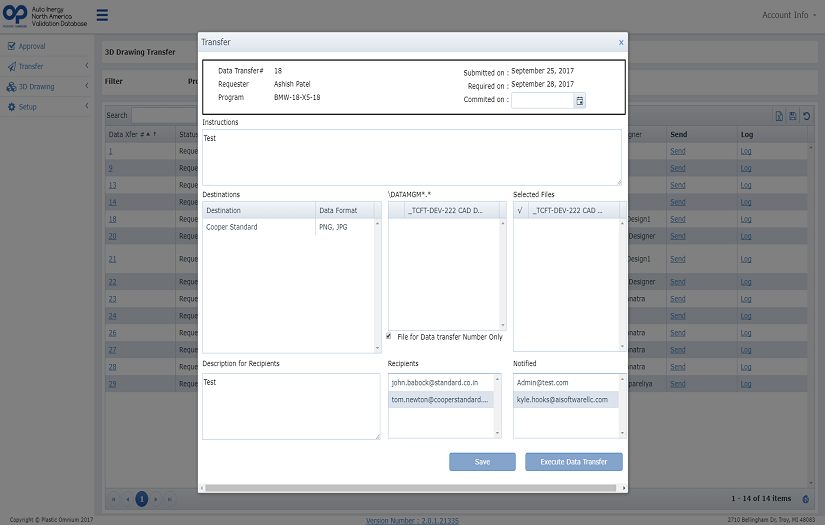Open Approval in the sidebar
The height and width of the screenshot is (525, 825).
tap(32, 46)
